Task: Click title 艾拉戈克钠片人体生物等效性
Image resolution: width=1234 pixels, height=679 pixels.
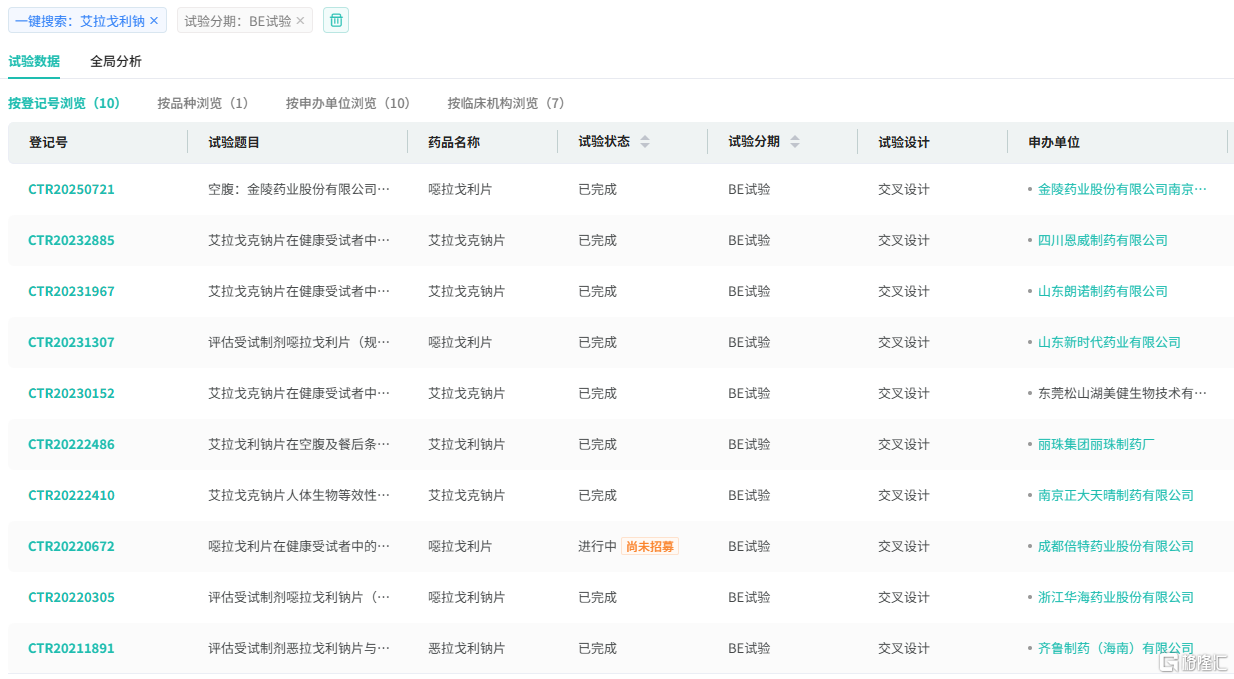Action: point(299,495)
